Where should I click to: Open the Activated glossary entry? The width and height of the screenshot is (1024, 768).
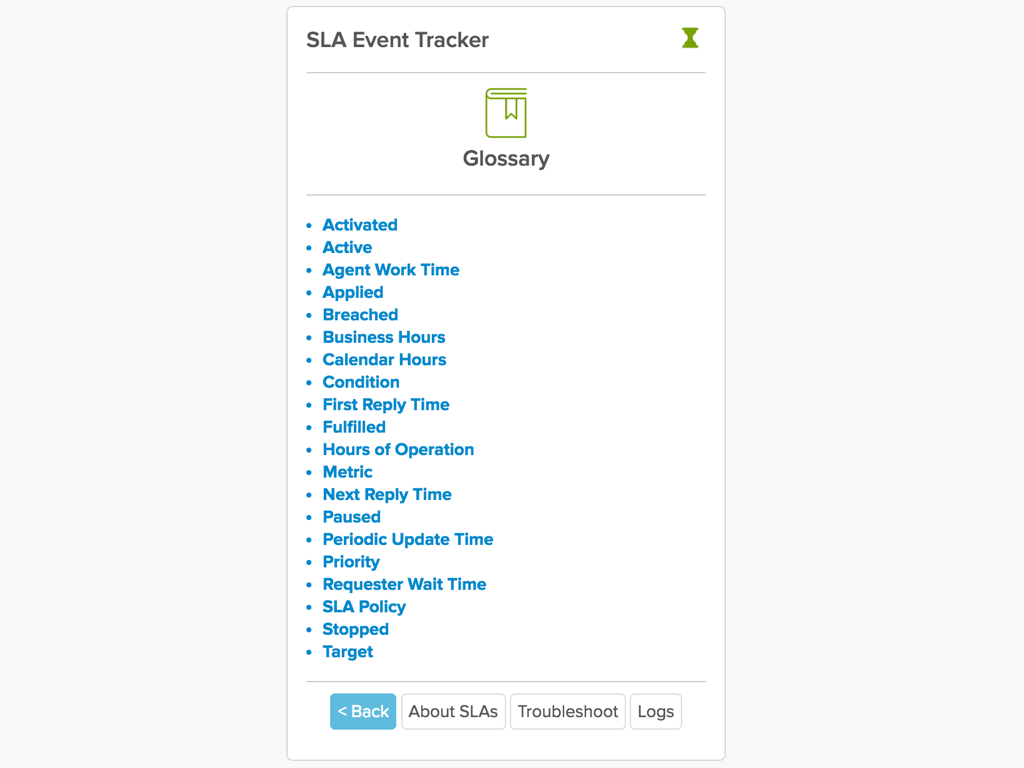point(360,225)
